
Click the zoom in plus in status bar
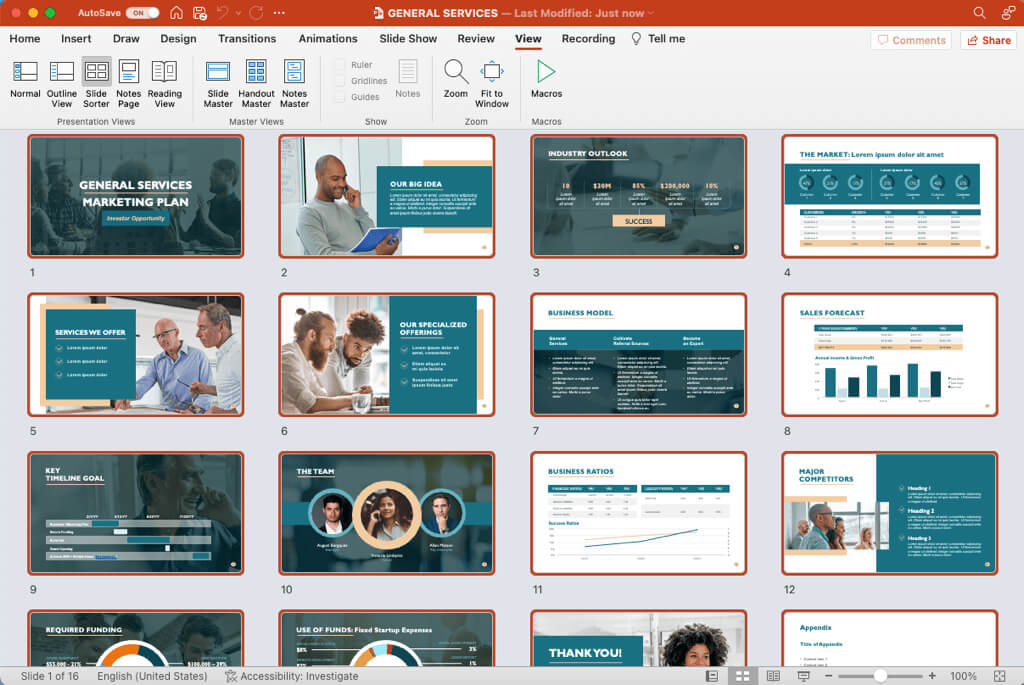(932, 676)
